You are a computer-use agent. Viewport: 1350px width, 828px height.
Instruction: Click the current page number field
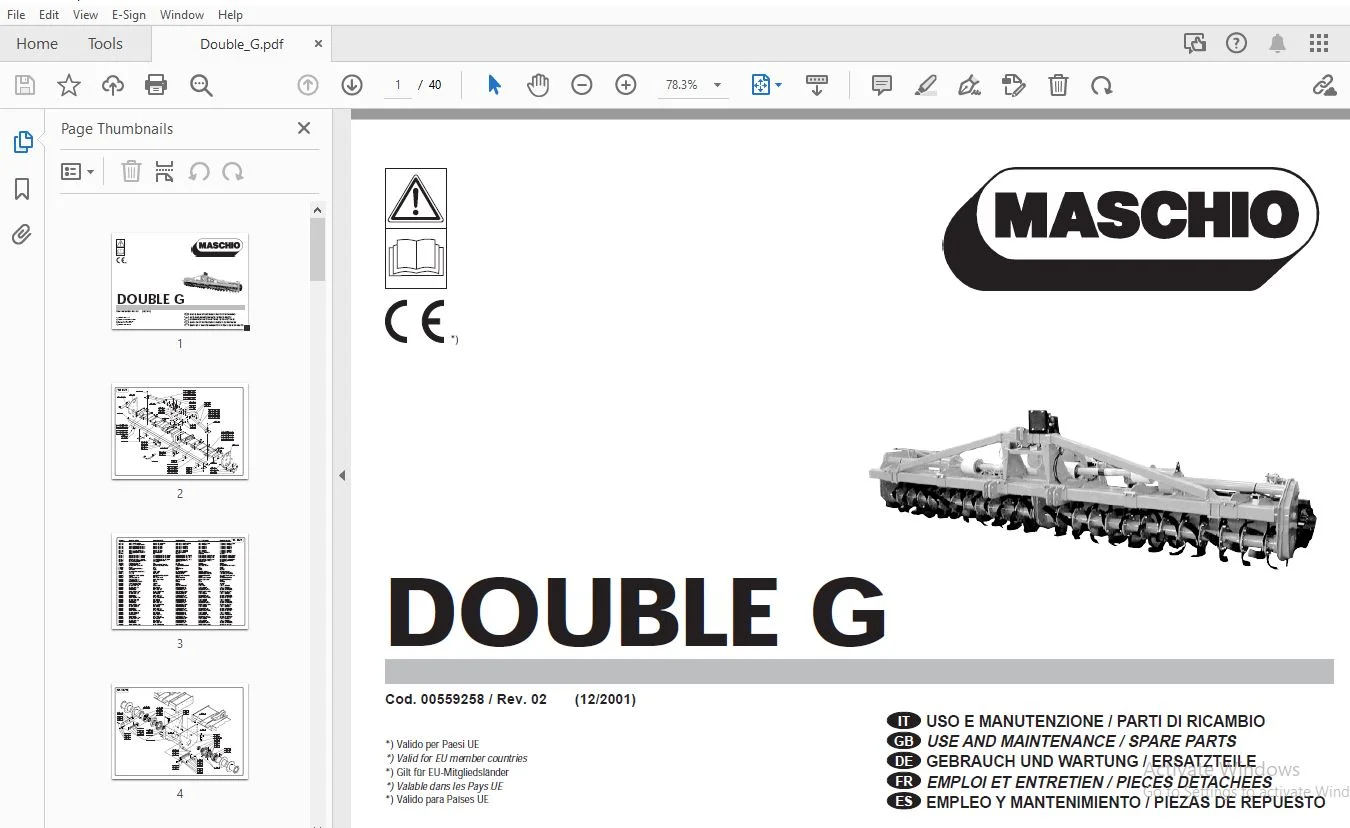pyautogui.click(x=398, y=85)
